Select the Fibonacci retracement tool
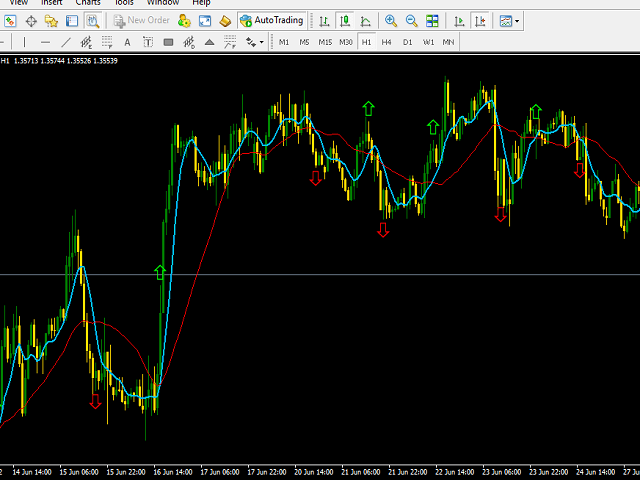 (107, 42)
